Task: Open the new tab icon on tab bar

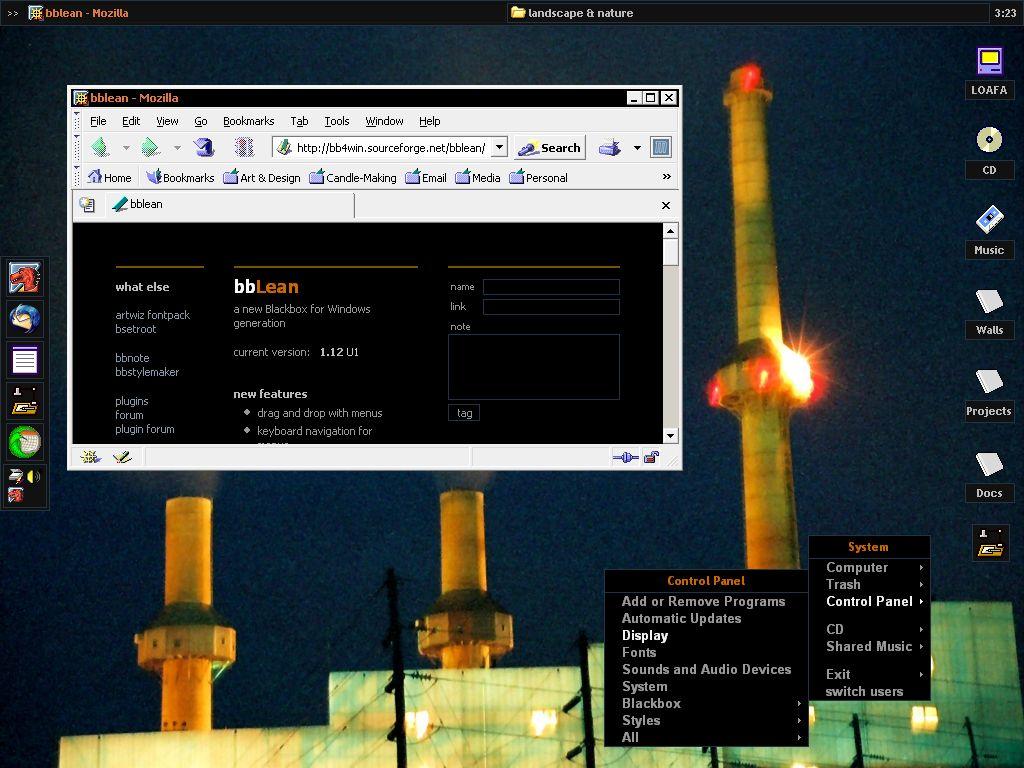Action: [x=87, y=205]
